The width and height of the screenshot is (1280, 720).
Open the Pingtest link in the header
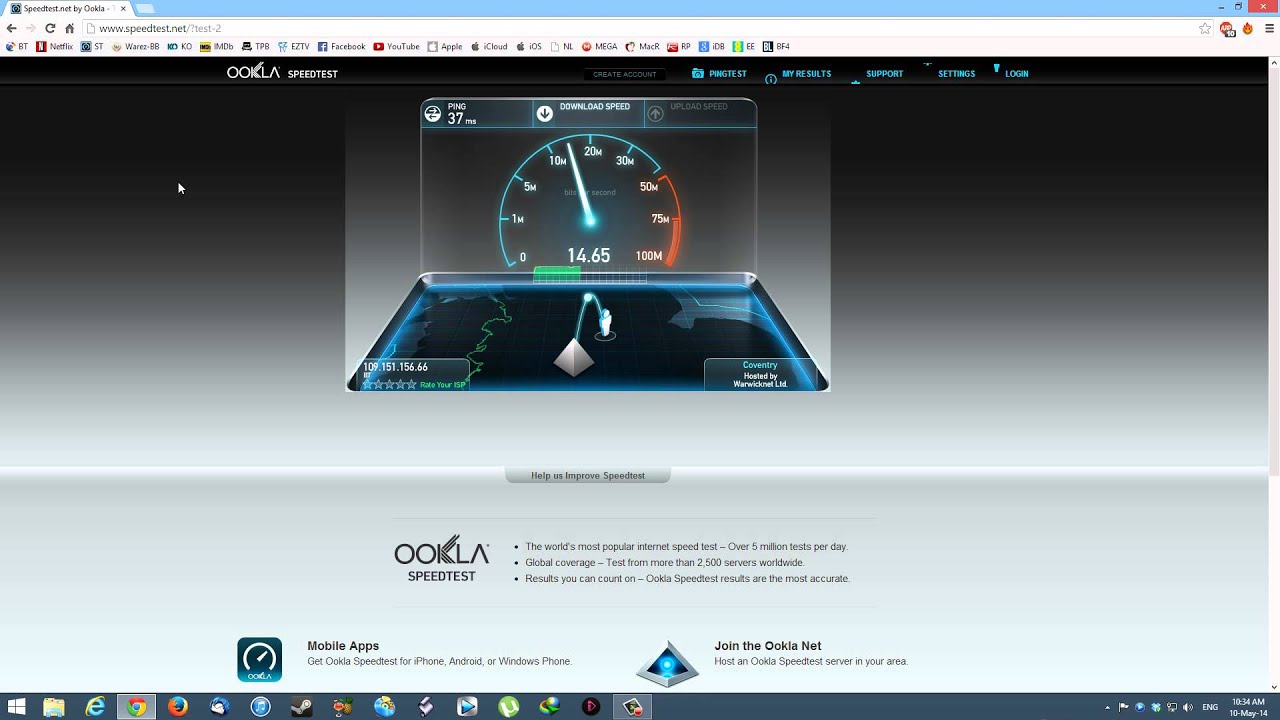pos(719,74)
